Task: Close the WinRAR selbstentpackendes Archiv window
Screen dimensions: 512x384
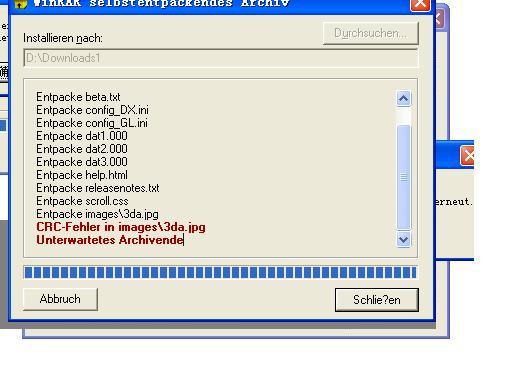Action: pyautogui.click(x=420, y=5)
